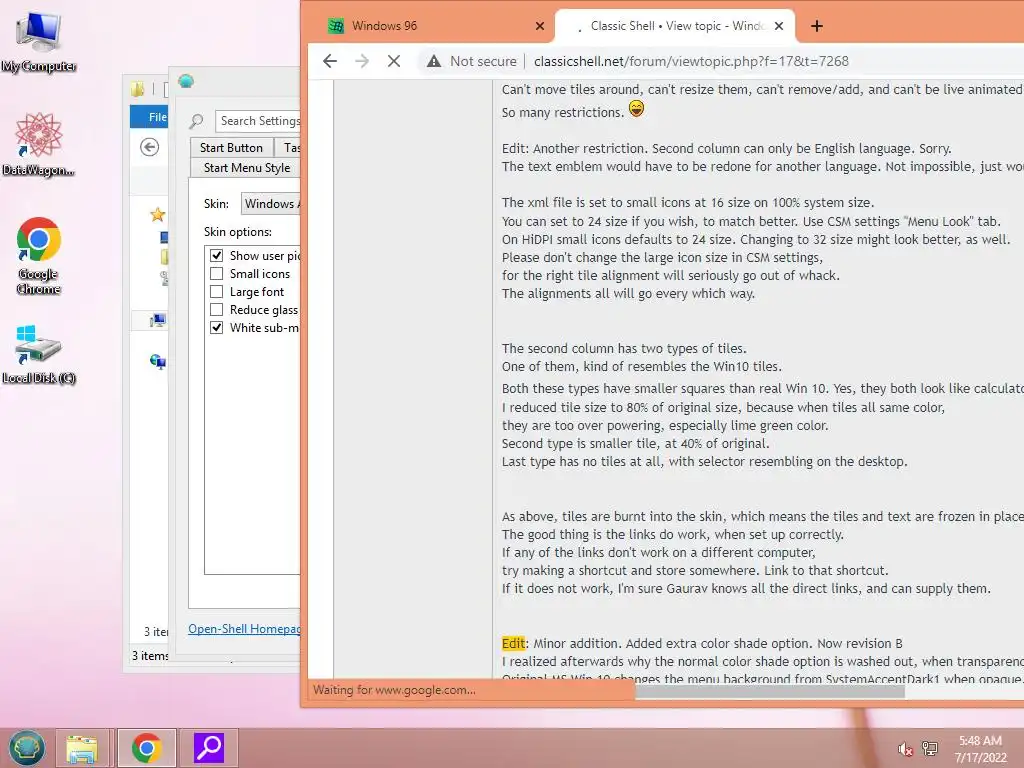Open the My Computer desktop icon
The height and width of the screenshot is (768, 1024).
click(x=39, y=42)
